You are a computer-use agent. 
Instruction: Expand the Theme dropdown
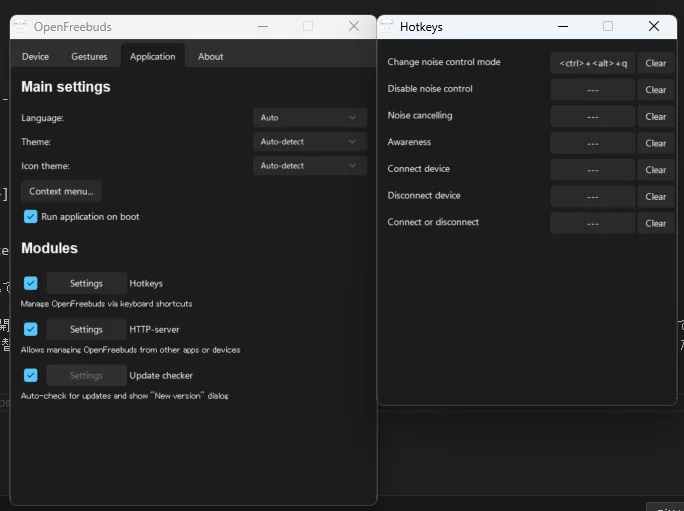(x=309, y=142)
